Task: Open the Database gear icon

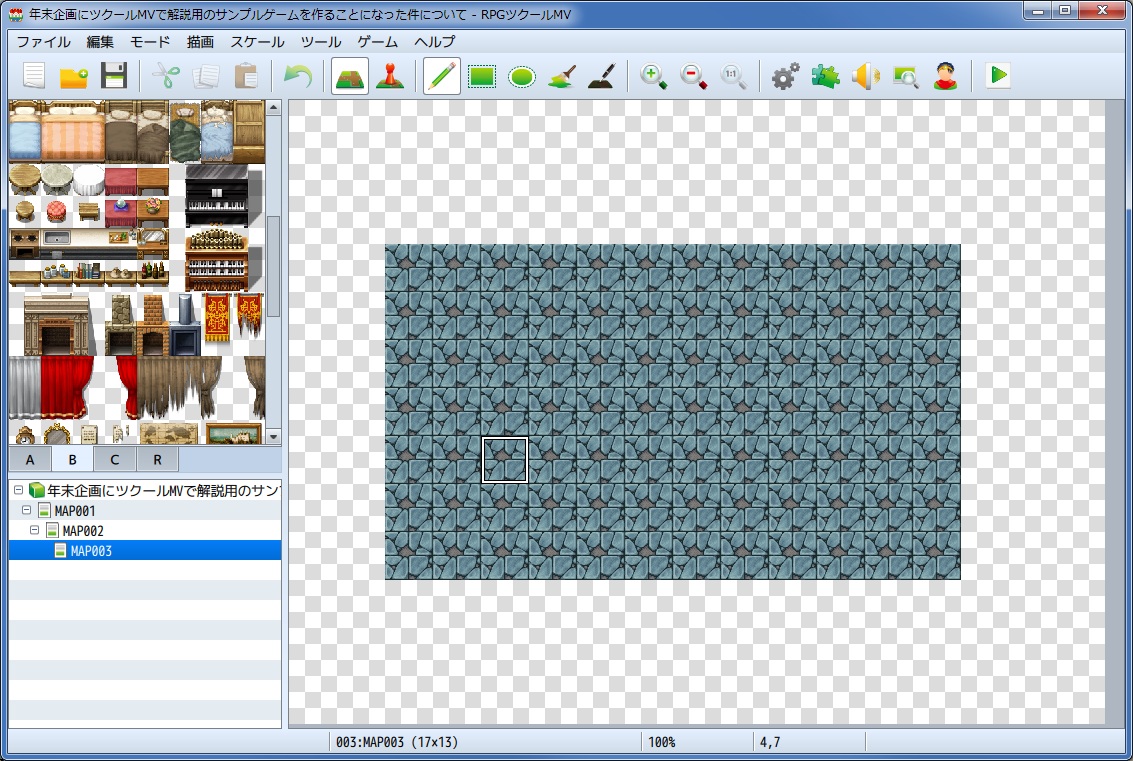Action: pos(786,77)
